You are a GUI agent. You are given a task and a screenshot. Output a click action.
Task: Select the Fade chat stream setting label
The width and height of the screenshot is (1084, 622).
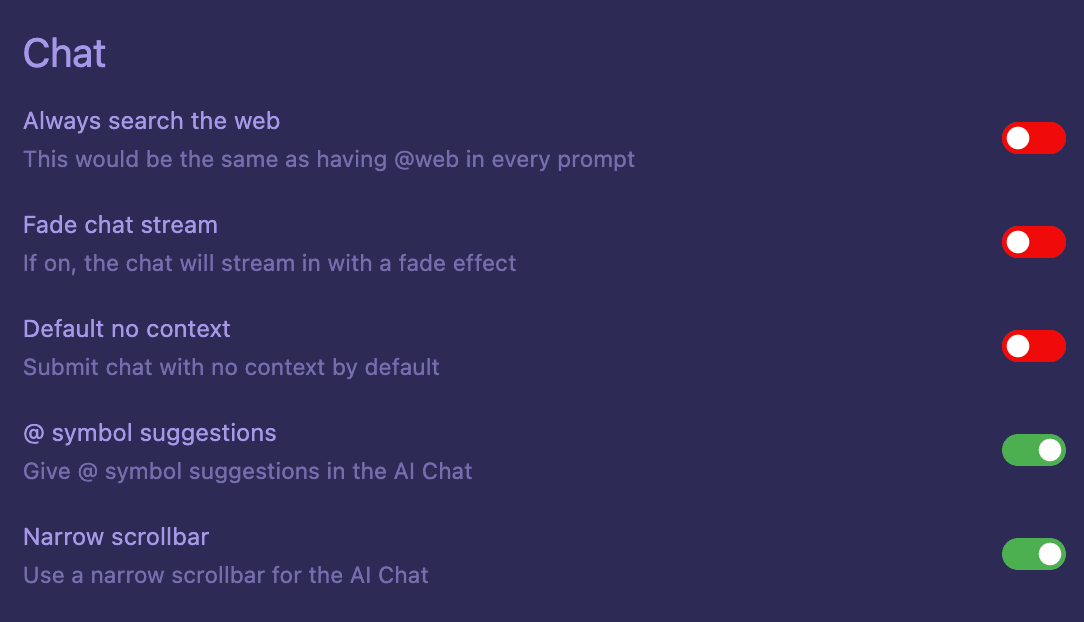click(x=120, y=225)
